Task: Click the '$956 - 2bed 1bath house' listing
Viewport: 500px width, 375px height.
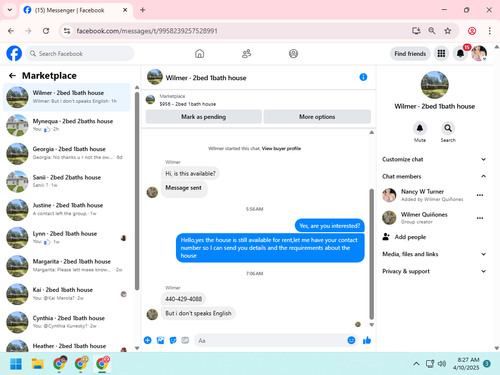Action: (188, 104)
